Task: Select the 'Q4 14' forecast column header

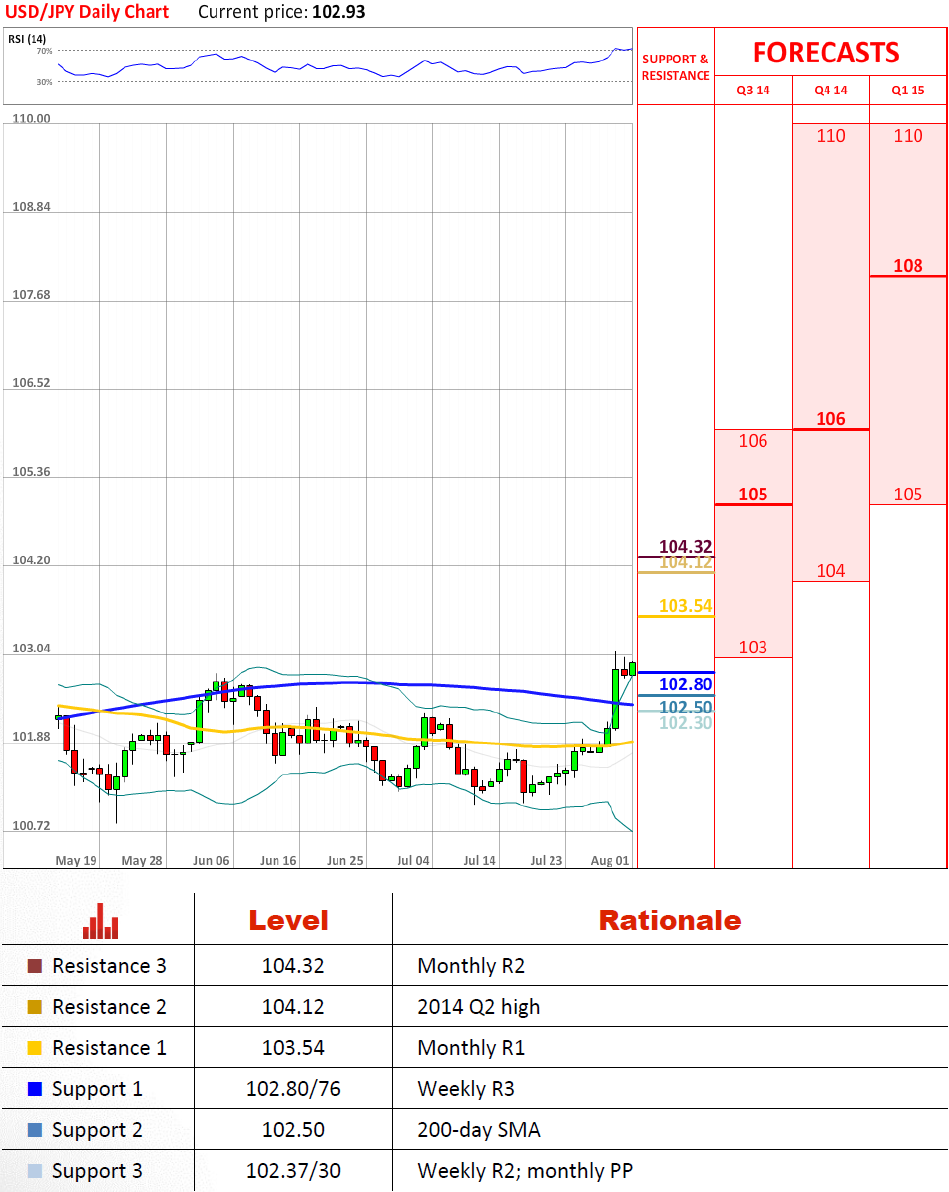Action: pos(830,90)
